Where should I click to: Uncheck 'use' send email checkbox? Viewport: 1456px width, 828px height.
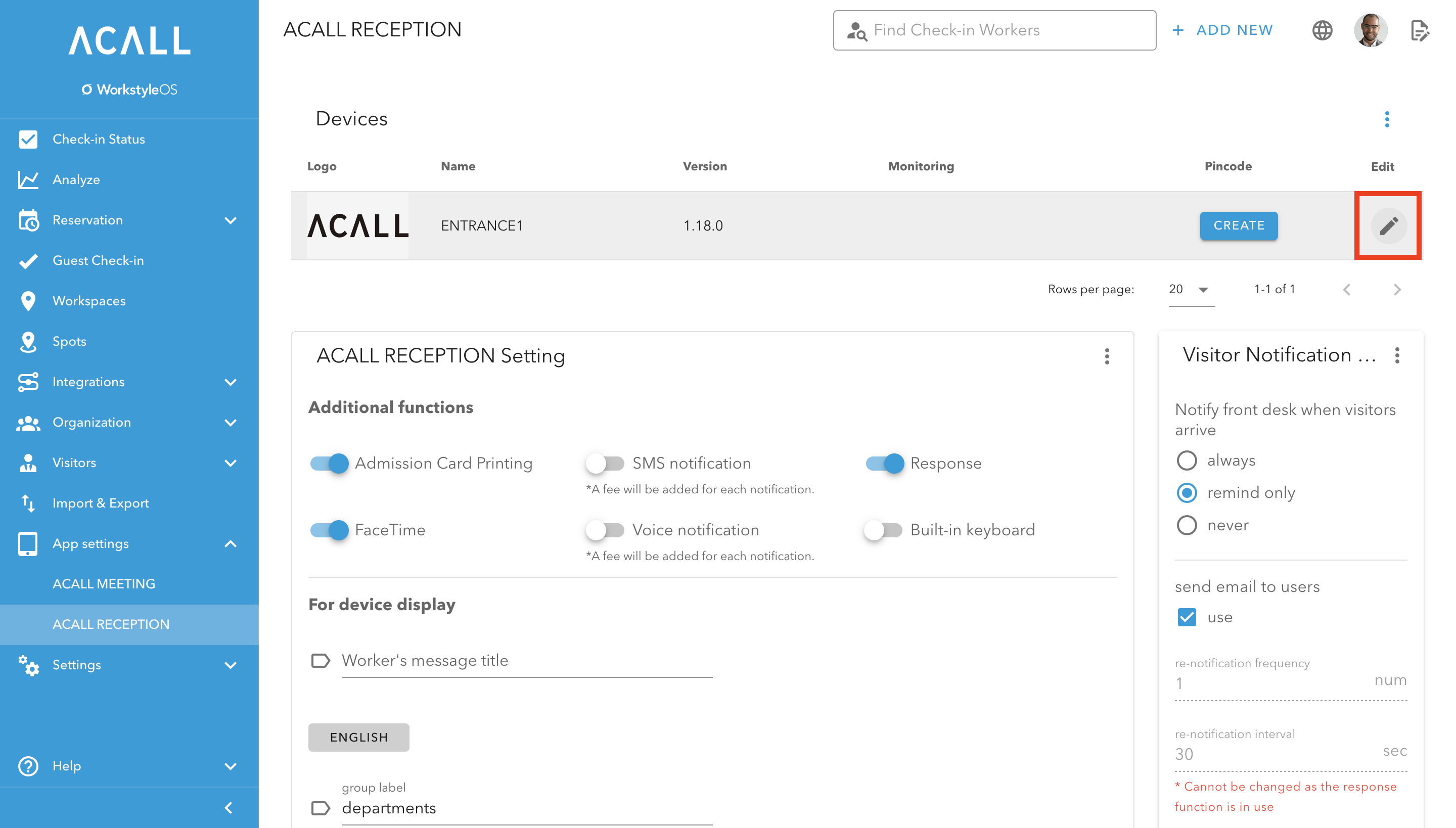(1187, 617)
